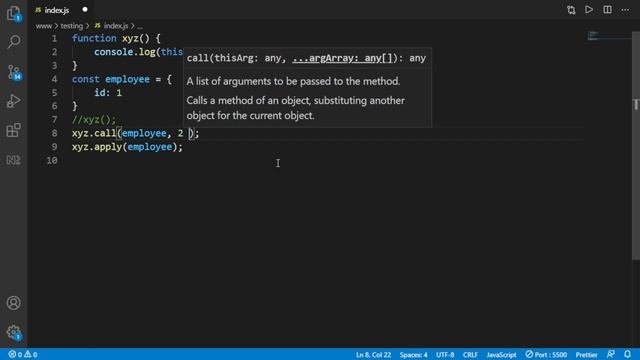This screenshot has height=360, width=640.
Task: Change end of line sequence CRLF
Action: coord(470,355)
